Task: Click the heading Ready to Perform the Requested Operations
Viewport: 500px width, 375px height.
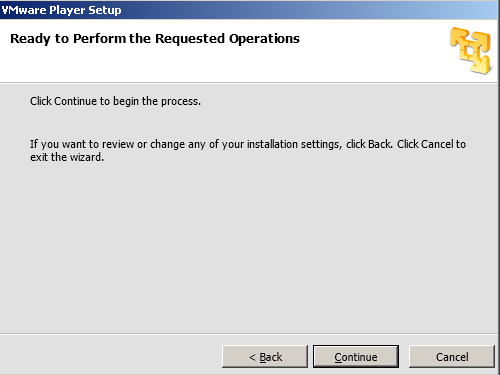Action: [x=155, y=39]
